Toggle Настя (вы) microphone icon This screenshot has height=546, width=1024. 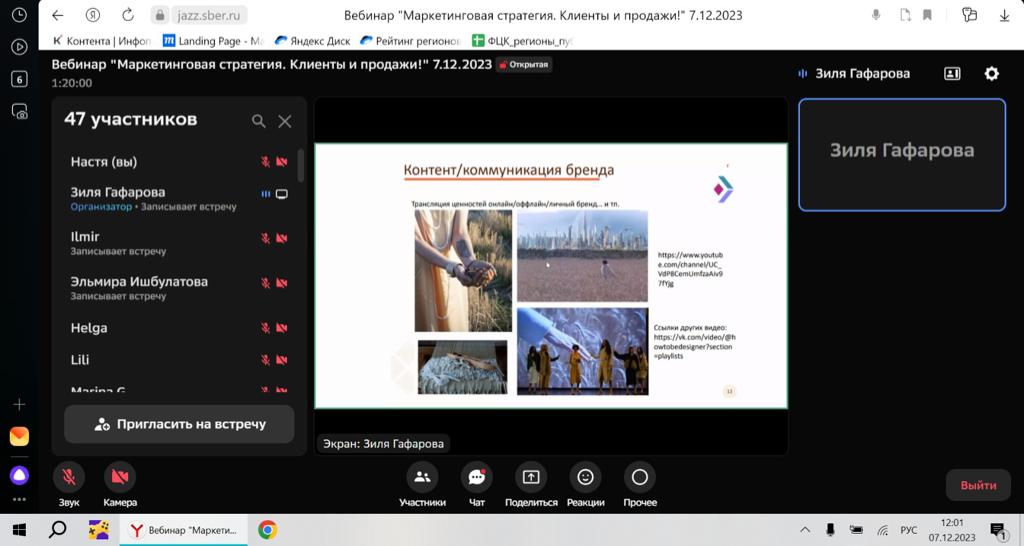tap(266, 161)
